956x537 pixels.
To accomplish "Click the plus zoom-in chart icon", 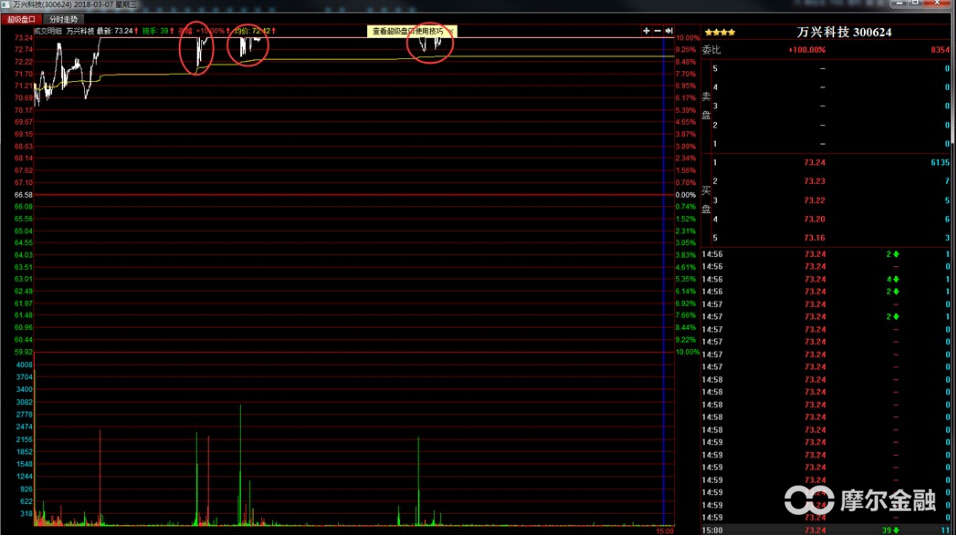I will tap(646, 30).
